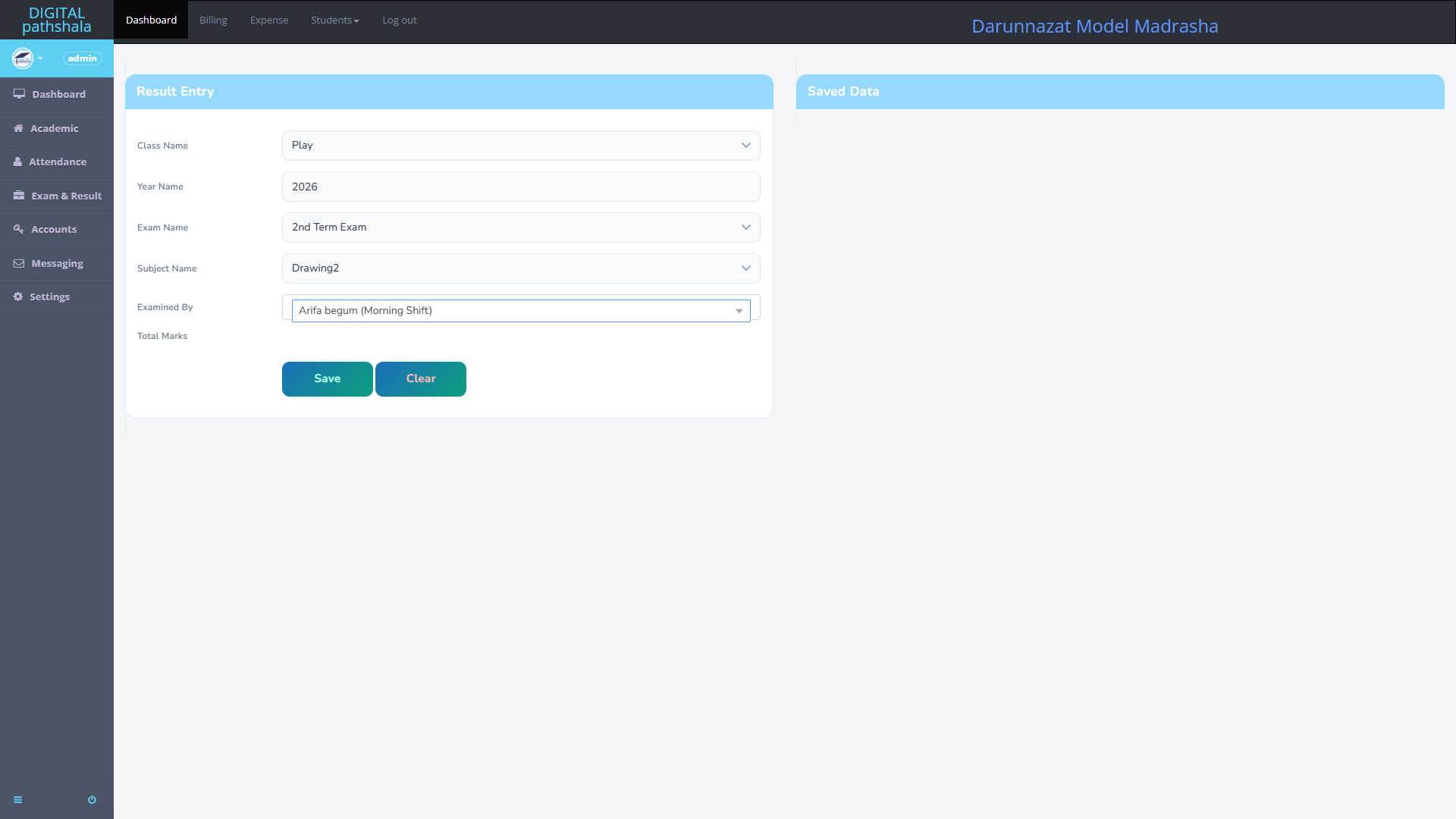1456x819 pixels.
Task: Expand the Exam Name dropdown
Action: 520,227
